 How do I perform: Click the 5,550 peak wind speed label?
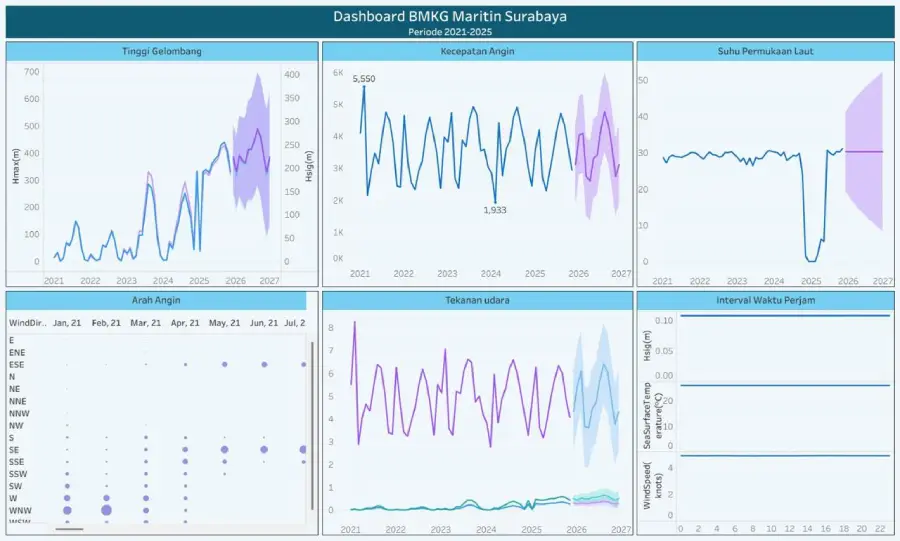(364, 79)
